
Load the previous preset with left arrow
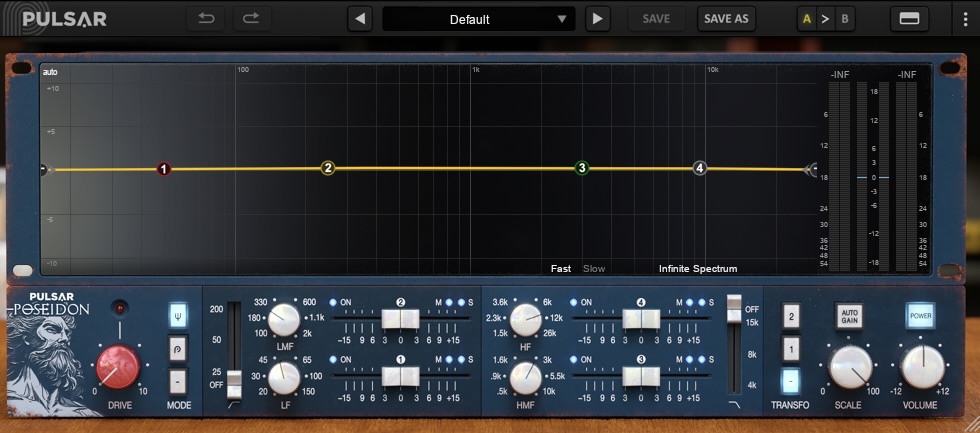pos(360,19)
